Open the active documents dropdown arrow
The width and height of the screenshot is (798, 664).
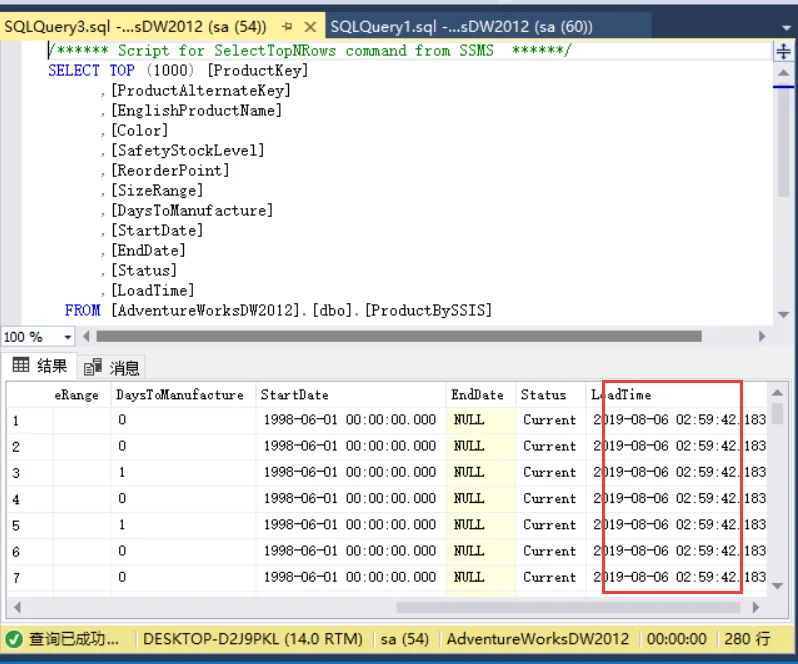tap(786, 27)
